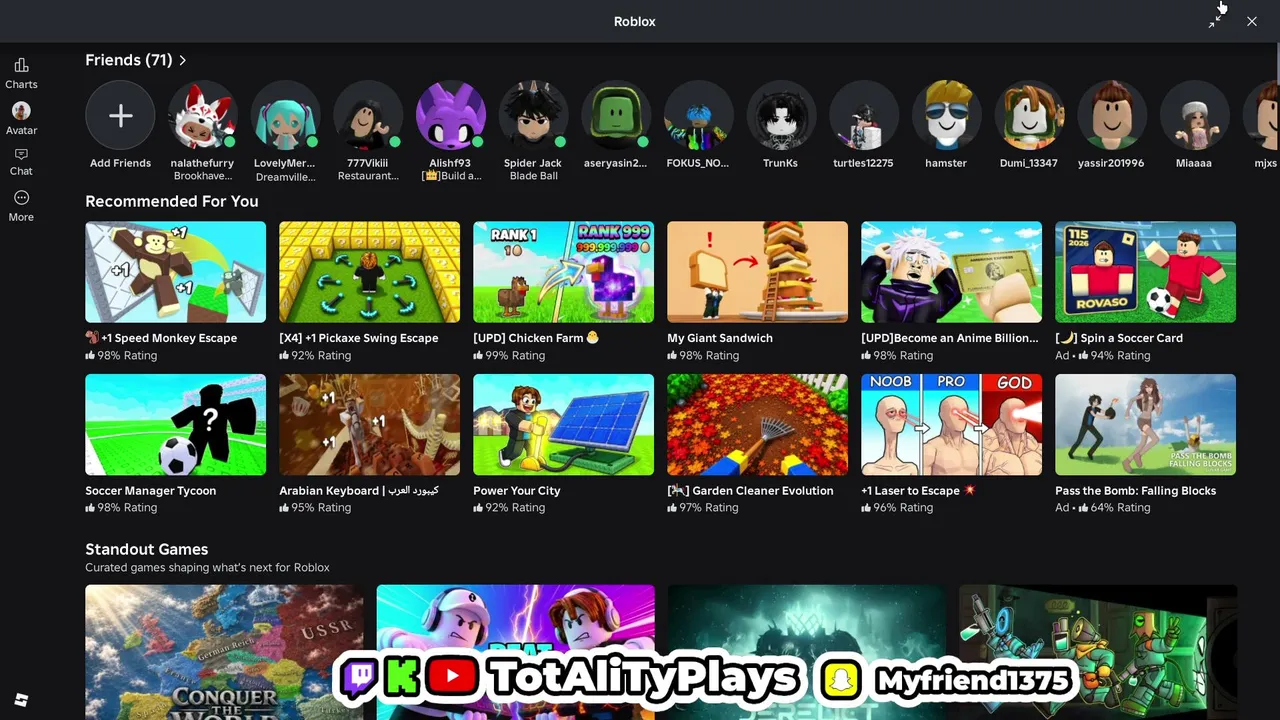Open Dumi_13347 friend avatar
Image resolution: width=1280 pixels, height=720 pixels.
point(1028,116)
